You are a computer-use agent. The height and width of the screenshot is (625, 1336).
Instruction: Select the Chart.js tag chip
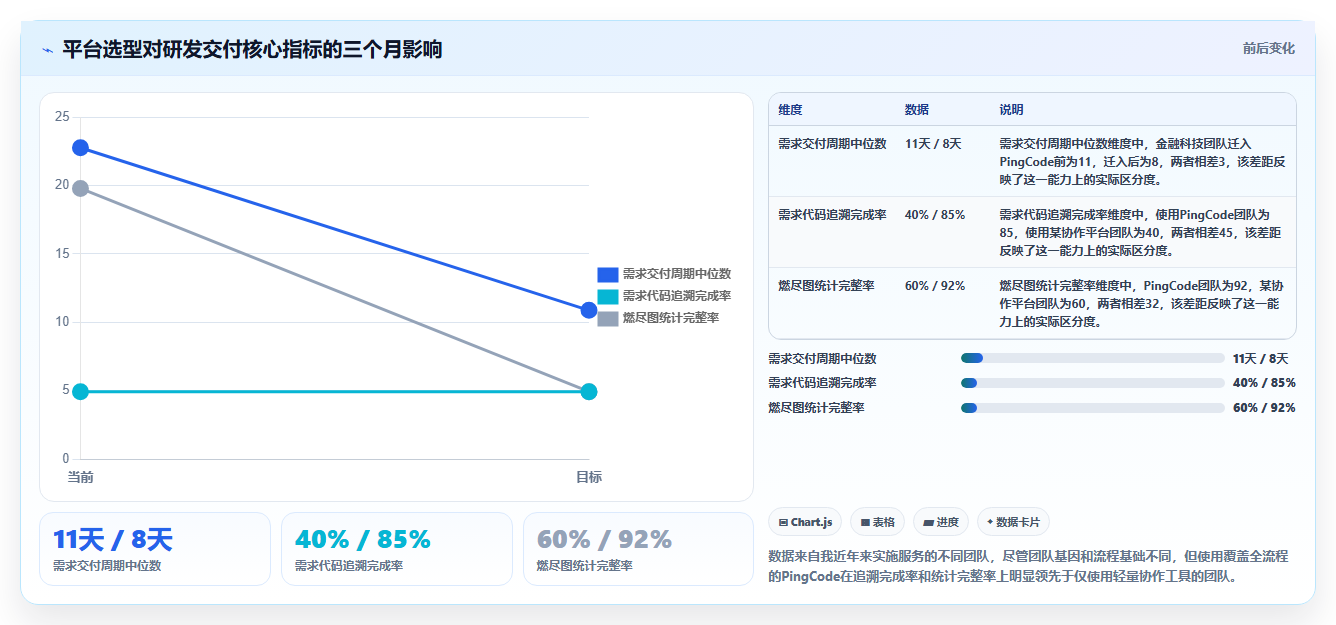click(x=805, y=522)
